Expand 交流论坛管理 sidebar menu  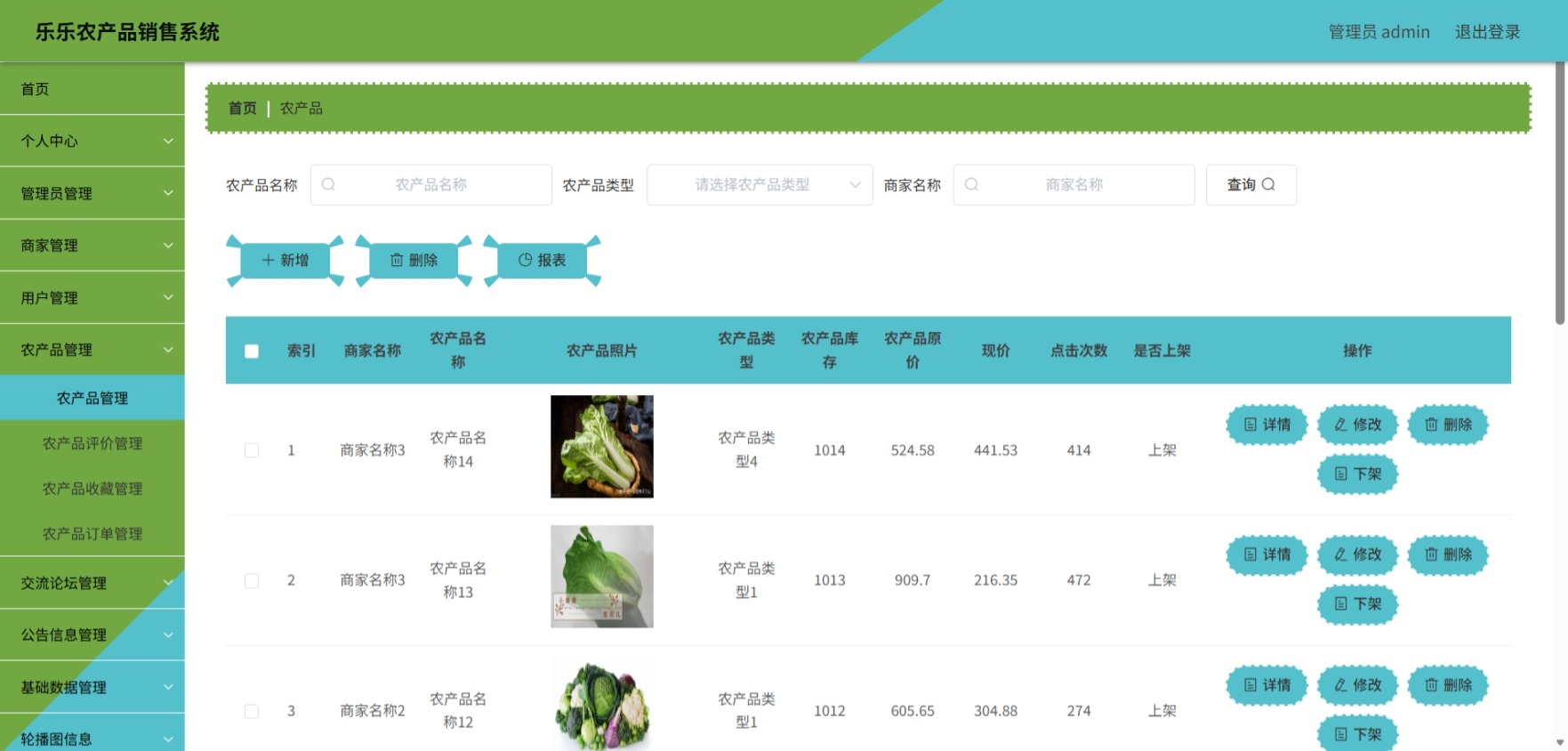[x=92, y=583]
